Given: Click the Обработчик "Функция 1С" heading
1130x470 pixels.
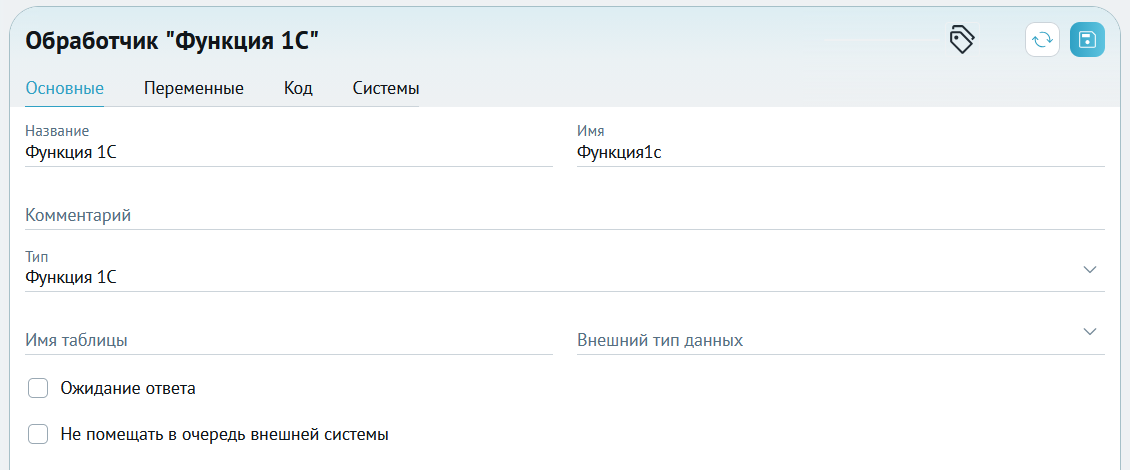Looking at the screenshot, I should [172, 41].
